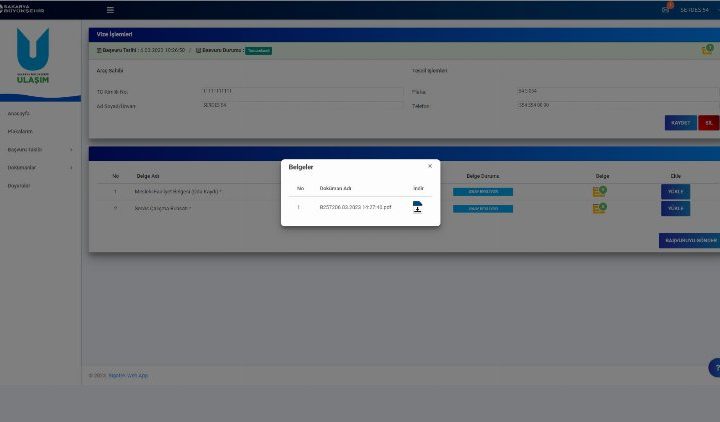Click the Ulaşım logo in sidebar

(33, 58)
